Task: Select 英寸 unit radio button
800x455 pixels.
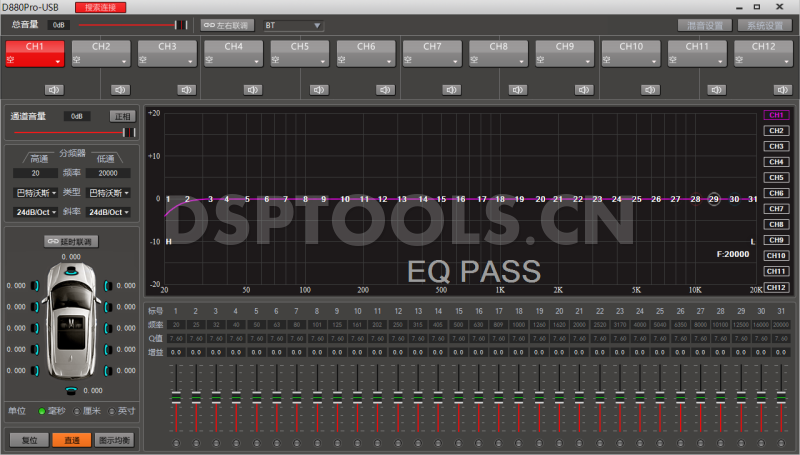Action: pyautogui.click(x=112, y=411)
